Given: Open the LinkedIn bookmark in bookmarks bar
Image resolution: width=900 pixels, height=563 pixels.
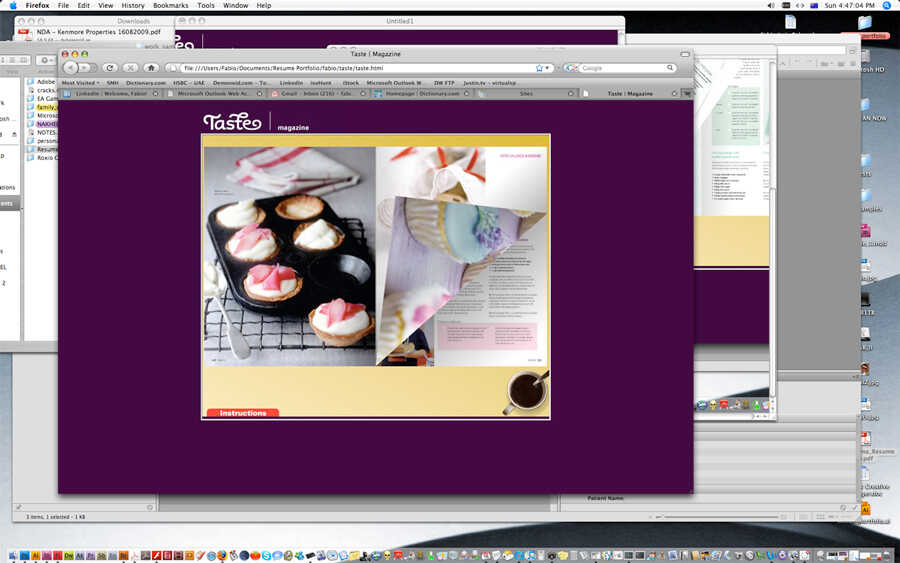Looking at the screenshot, I should (291, 83).
